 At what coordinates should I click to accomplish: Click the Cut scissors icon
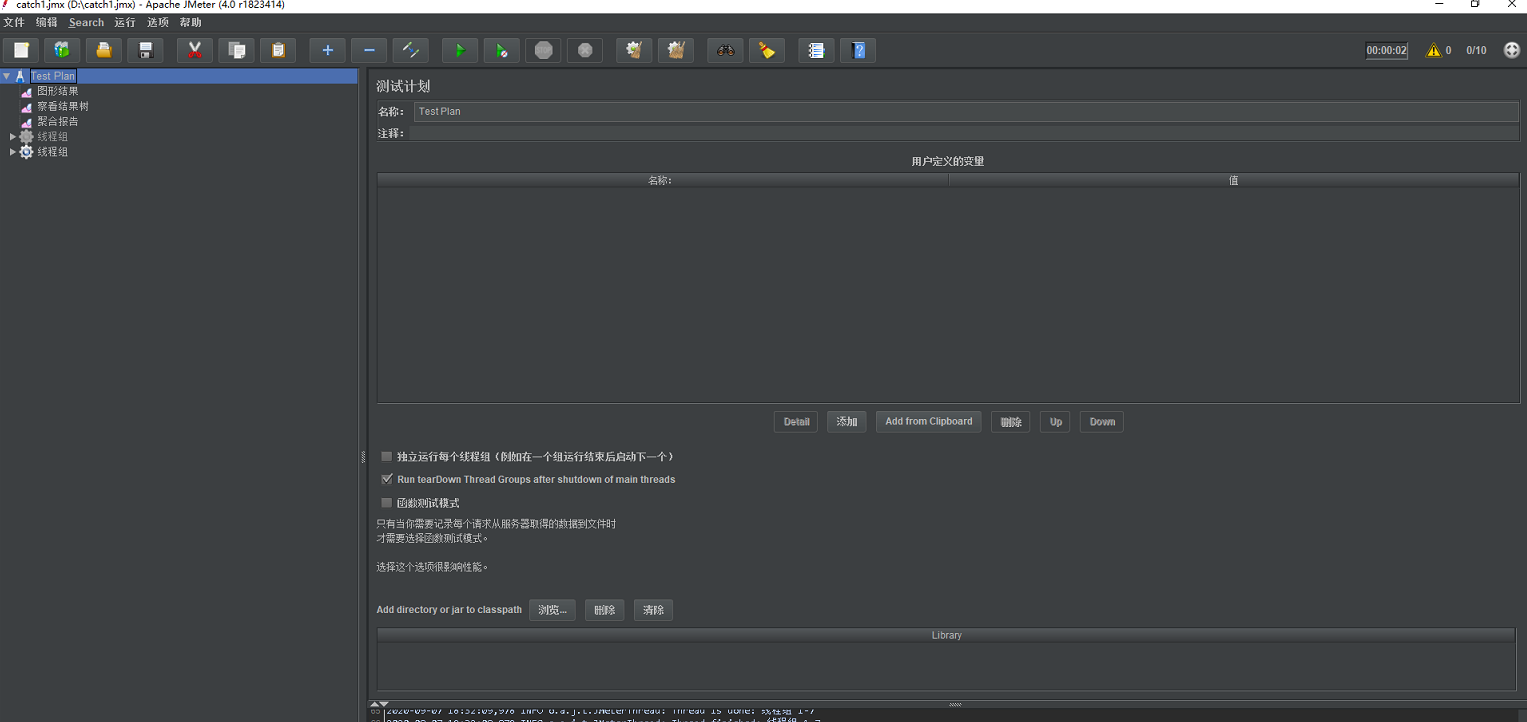click(195, 50)
